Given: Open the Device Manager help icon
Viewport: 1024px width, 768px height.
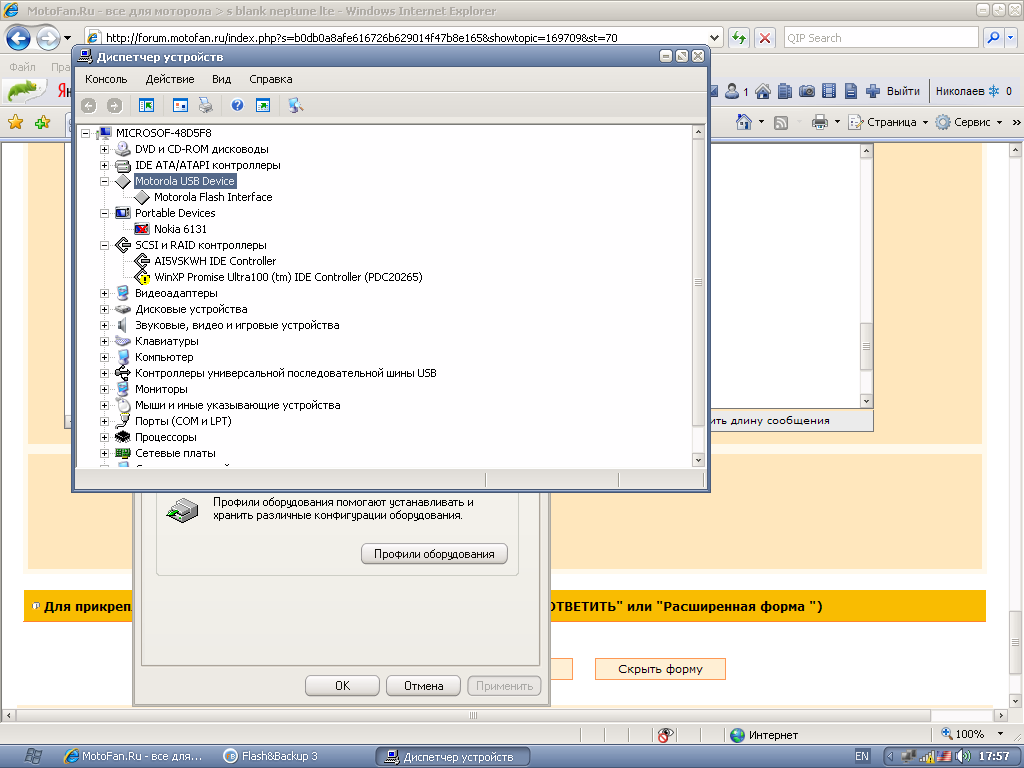Looking at the screenshot, I should pyautogui.click(x=237, y=105).
